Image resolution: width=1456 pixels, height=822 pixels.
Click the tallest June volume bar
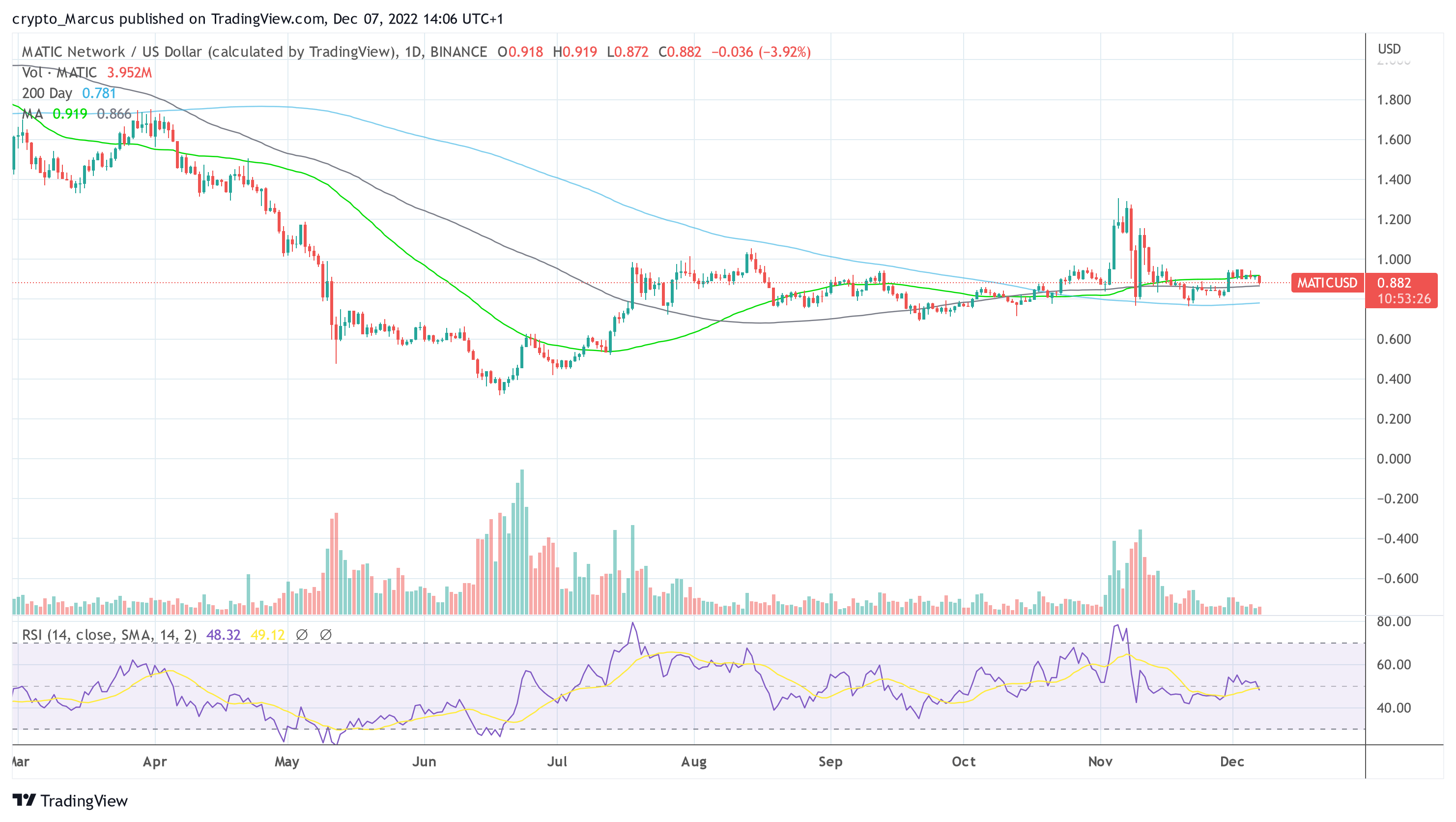click(x=522, y=542)
